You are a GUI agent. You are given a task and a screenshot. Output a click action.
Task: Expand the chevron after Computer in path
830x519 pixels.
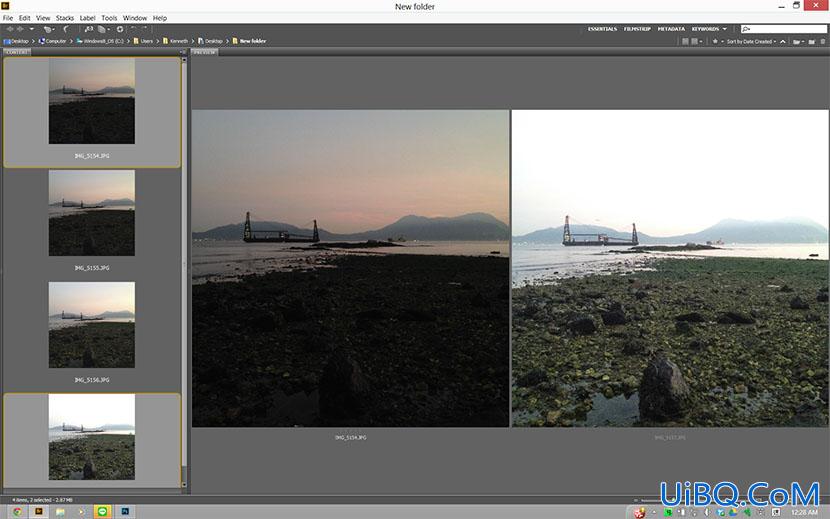point(71,41)
